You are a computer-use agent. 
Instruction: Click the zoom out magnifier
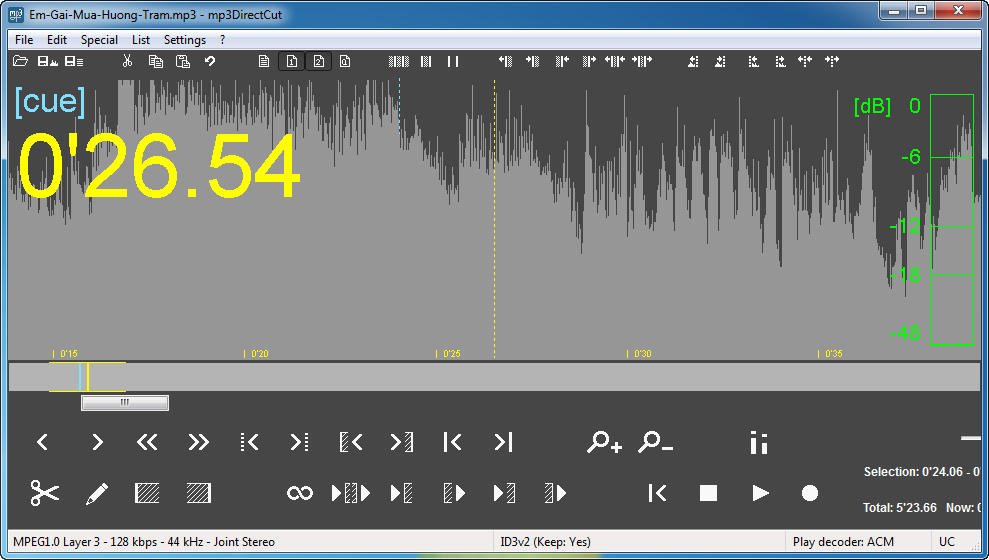click(x=655, y=442)
